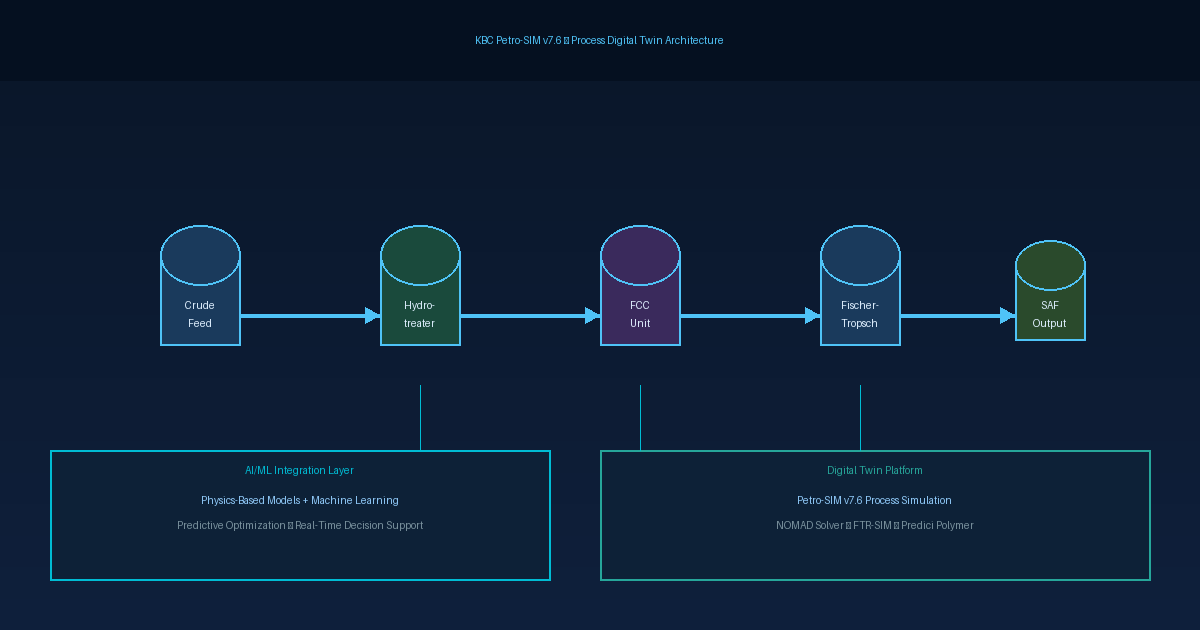Select the Hydro-treater cylinder node

coord(420,286)
